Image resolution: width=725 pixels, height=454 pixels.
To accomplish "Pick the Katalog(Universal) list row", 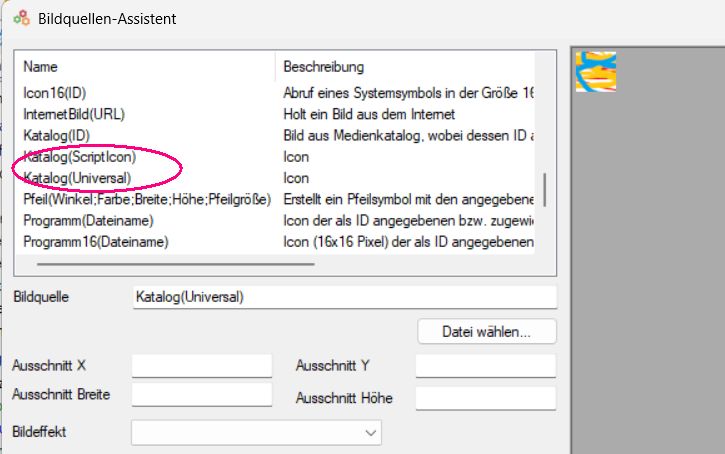I will point(77,178).
